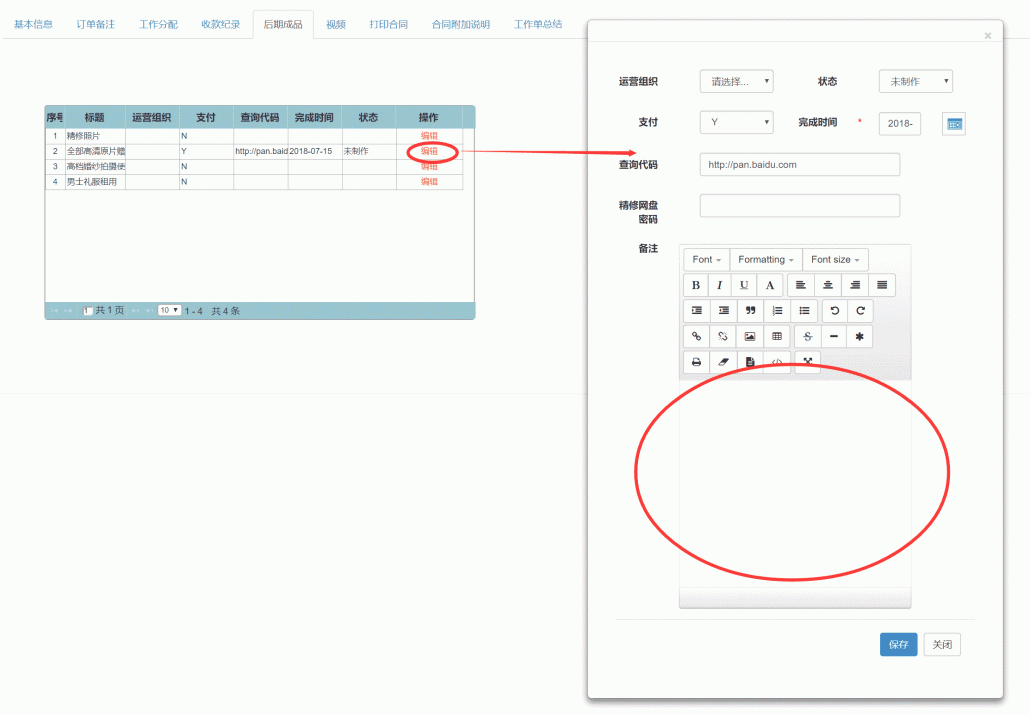Click the underline formatting icon
Screen dimensions: 1030x715
pos(743,285)
